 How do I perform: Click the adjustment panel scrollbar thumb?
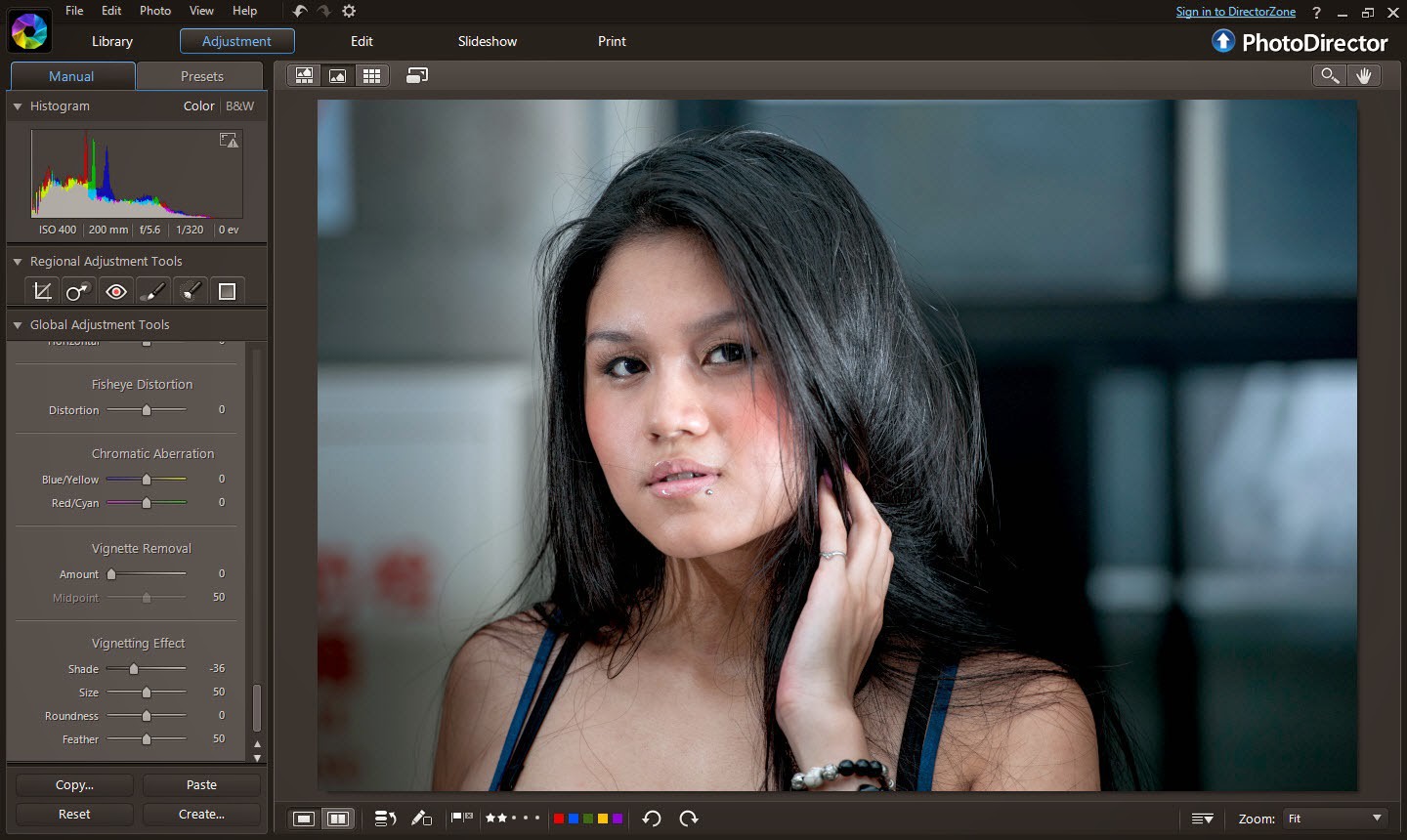(257, 708)
